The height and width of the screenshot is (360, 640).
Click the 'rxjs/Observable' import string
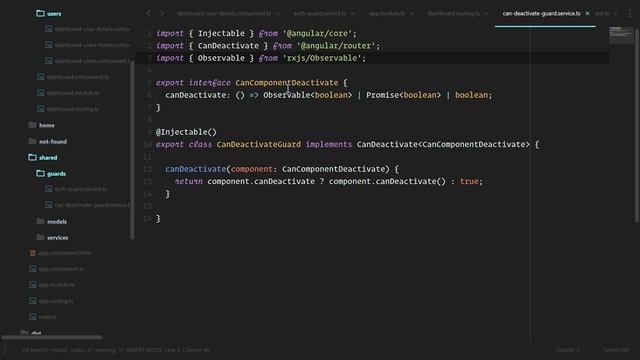(x=322, y=58)
